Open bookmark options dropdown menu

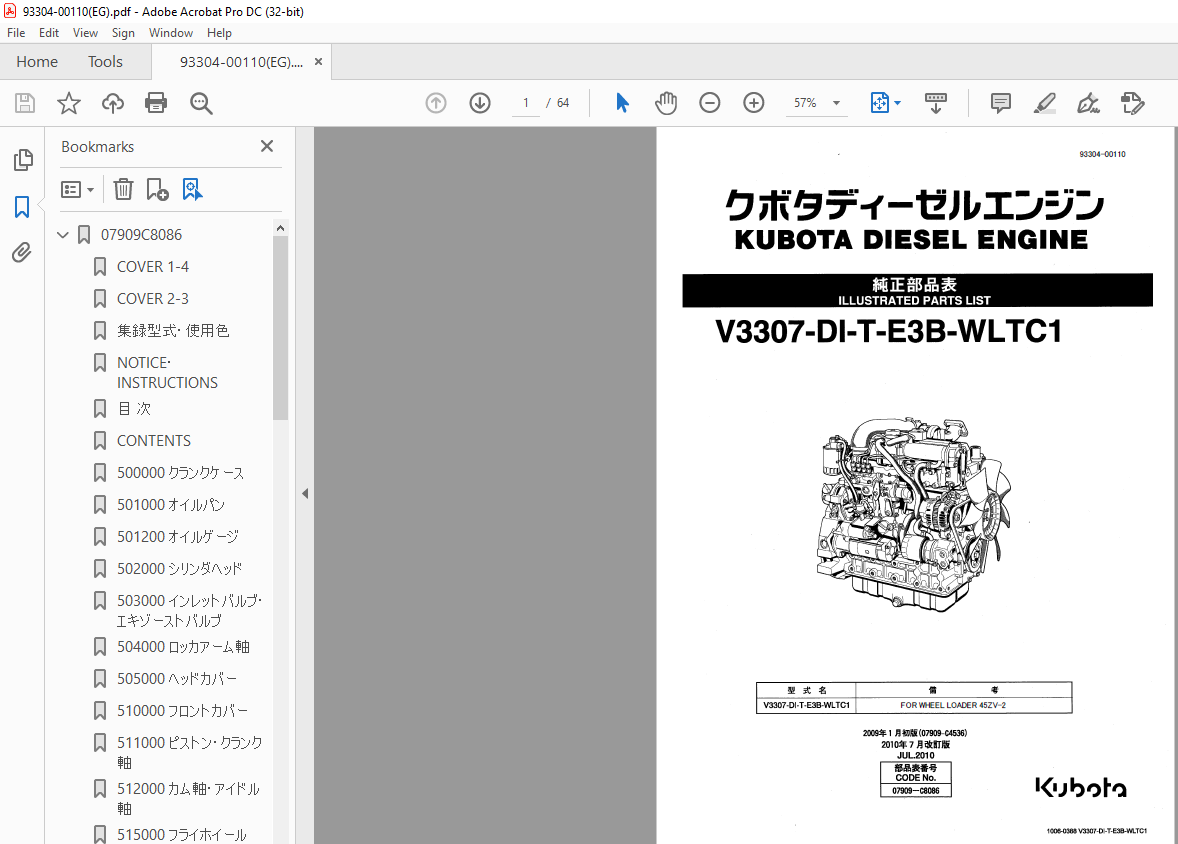[x=77, y=189]
